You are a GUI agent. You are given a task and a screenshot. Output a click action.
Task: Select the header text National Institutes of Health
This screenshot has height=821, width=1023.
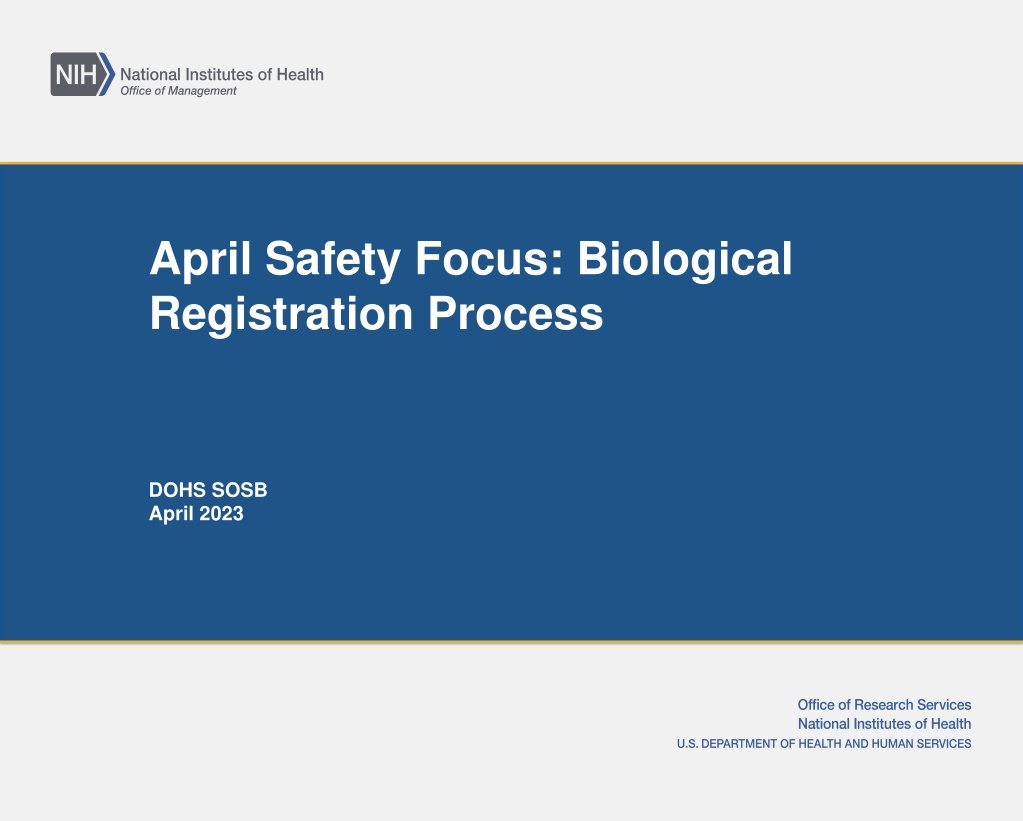pos(222,74)
